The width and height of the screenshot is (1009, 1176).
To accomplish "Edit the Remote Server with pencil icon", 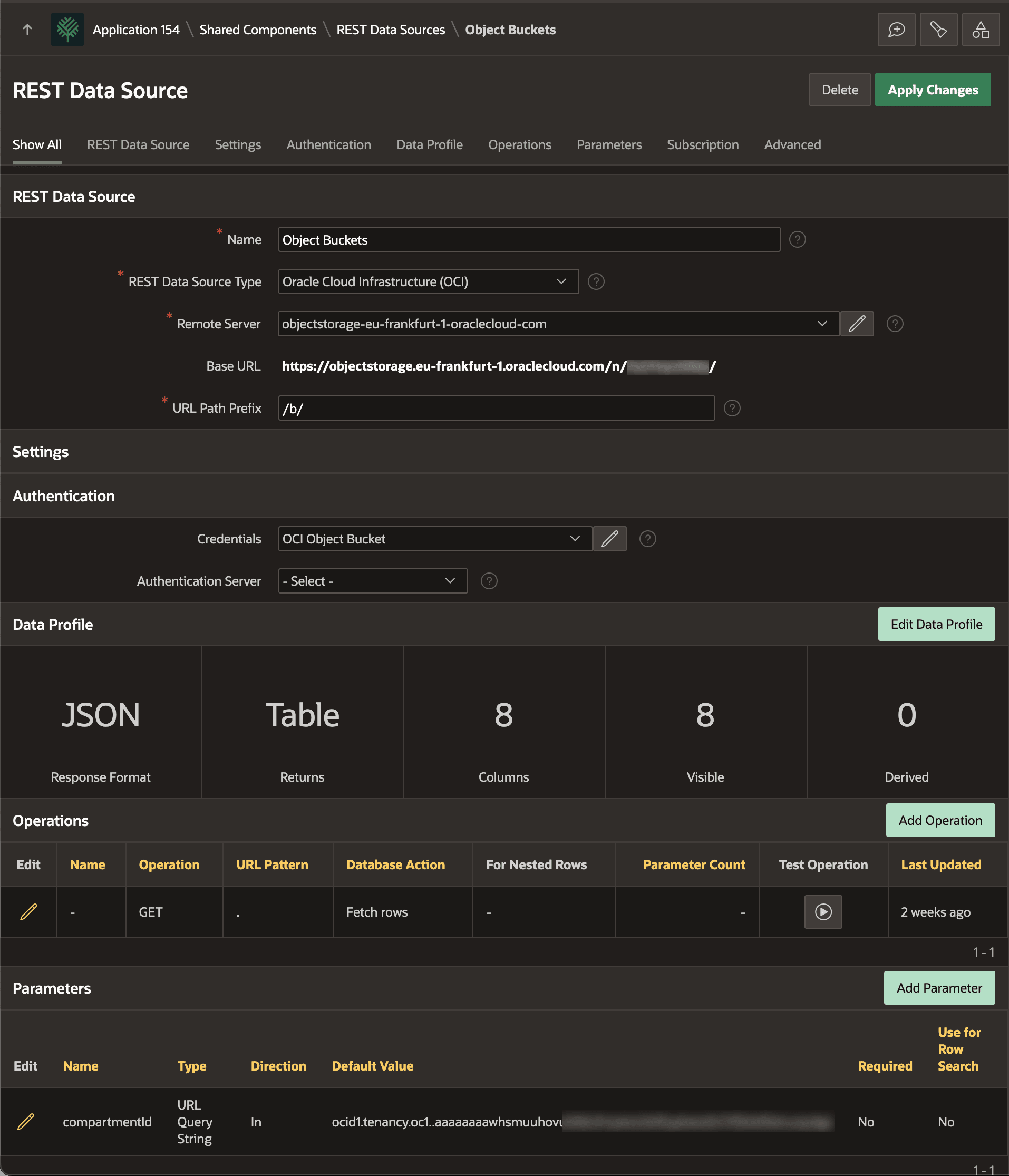I will pyautogui.click(x=856, y=324).
